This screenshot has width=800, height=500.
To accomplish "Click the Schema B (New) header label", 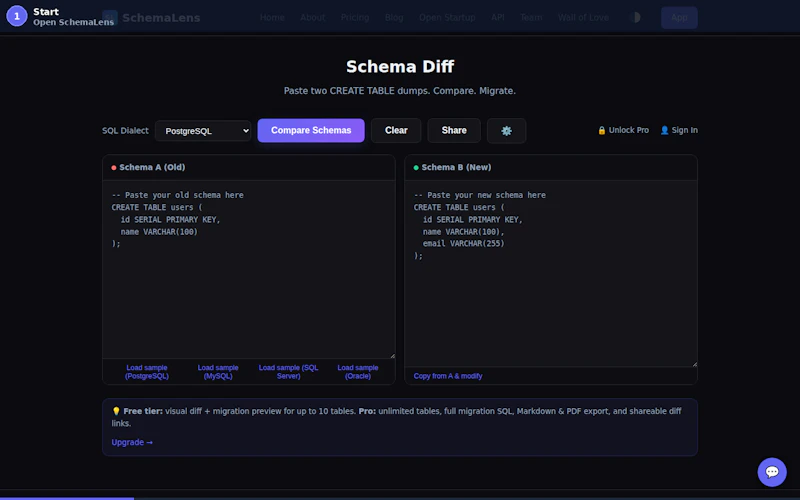I will click(456, 167).
